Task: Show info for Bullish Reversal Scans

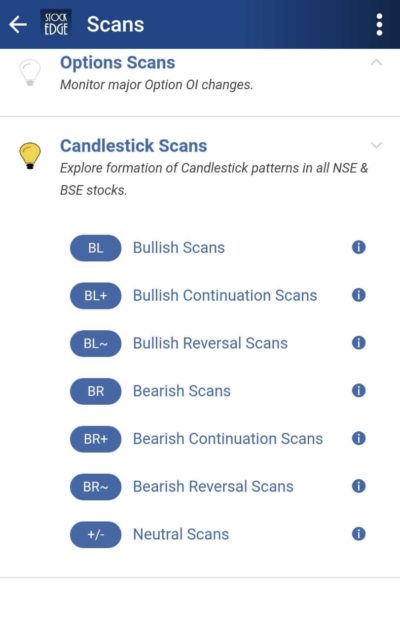Action: pos(359,343)
